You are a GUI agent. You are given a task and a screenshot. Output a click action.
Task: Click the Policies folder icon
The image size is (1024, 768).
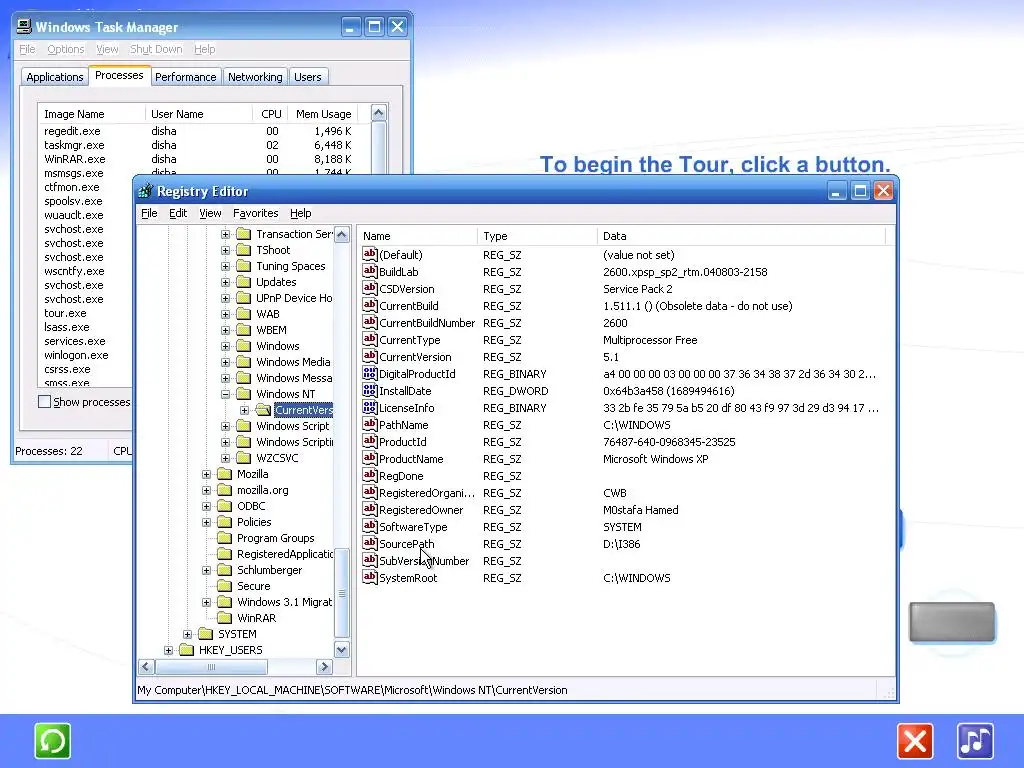(x=224, y=522)
